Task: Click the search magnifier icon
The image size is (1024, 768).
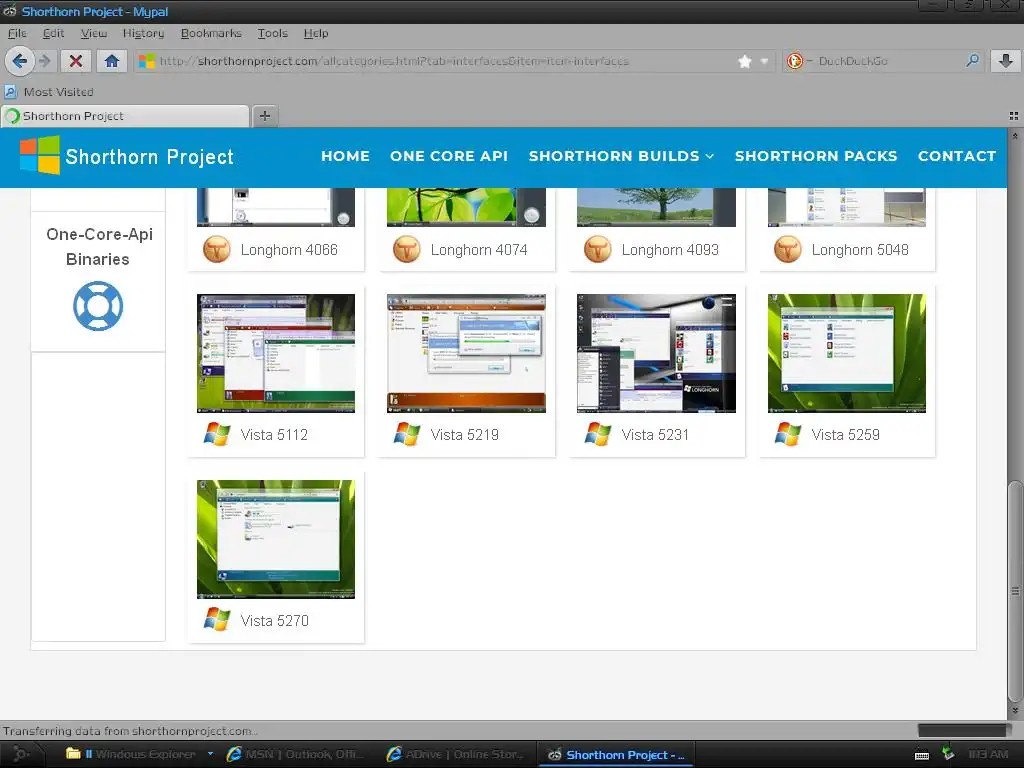Action: click(x=972, y=61)
